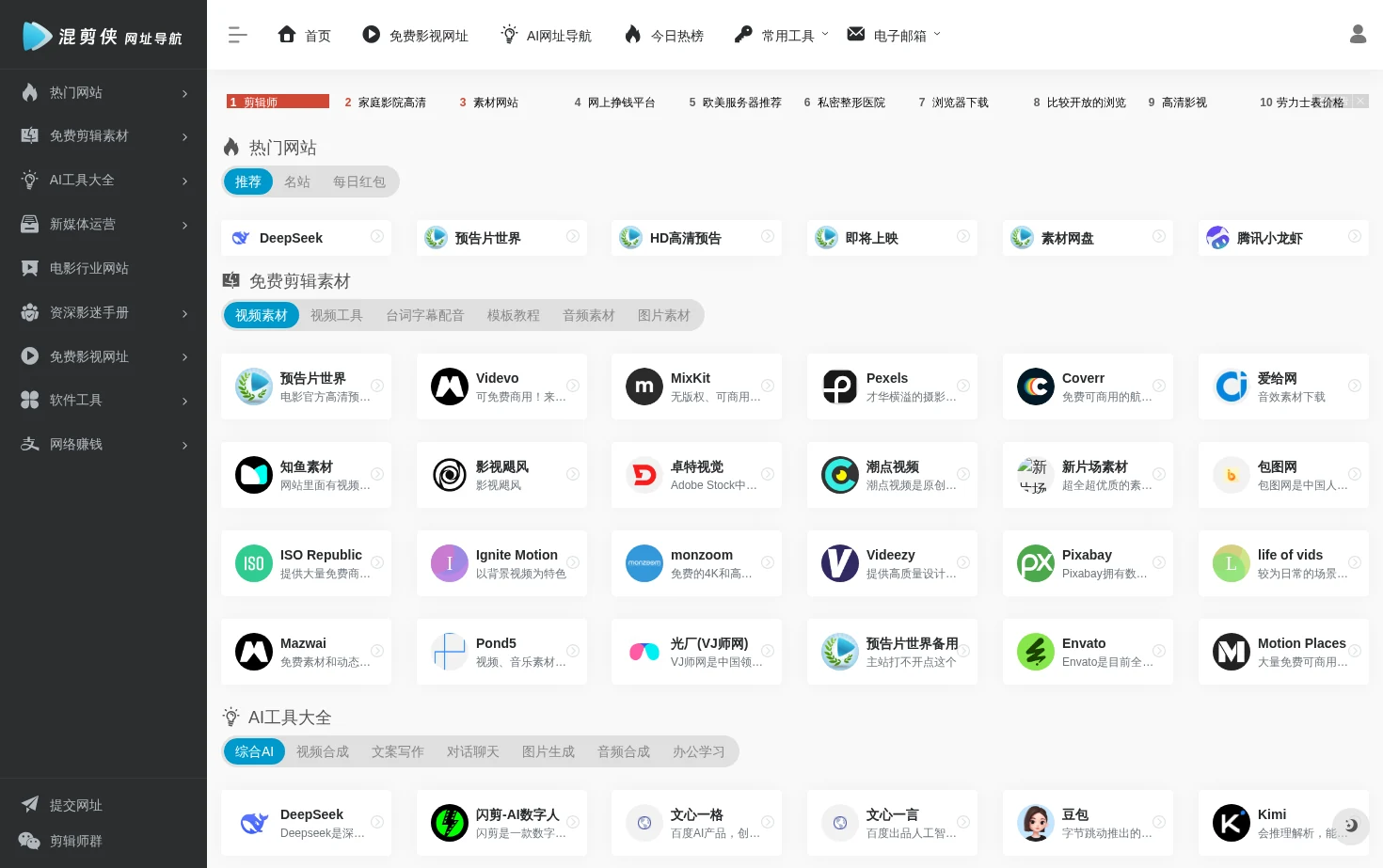Screen dimensions: 1383x868
Task: Open the Coverr site icon
Action: pyautogui.click(x=1036, y=387)
